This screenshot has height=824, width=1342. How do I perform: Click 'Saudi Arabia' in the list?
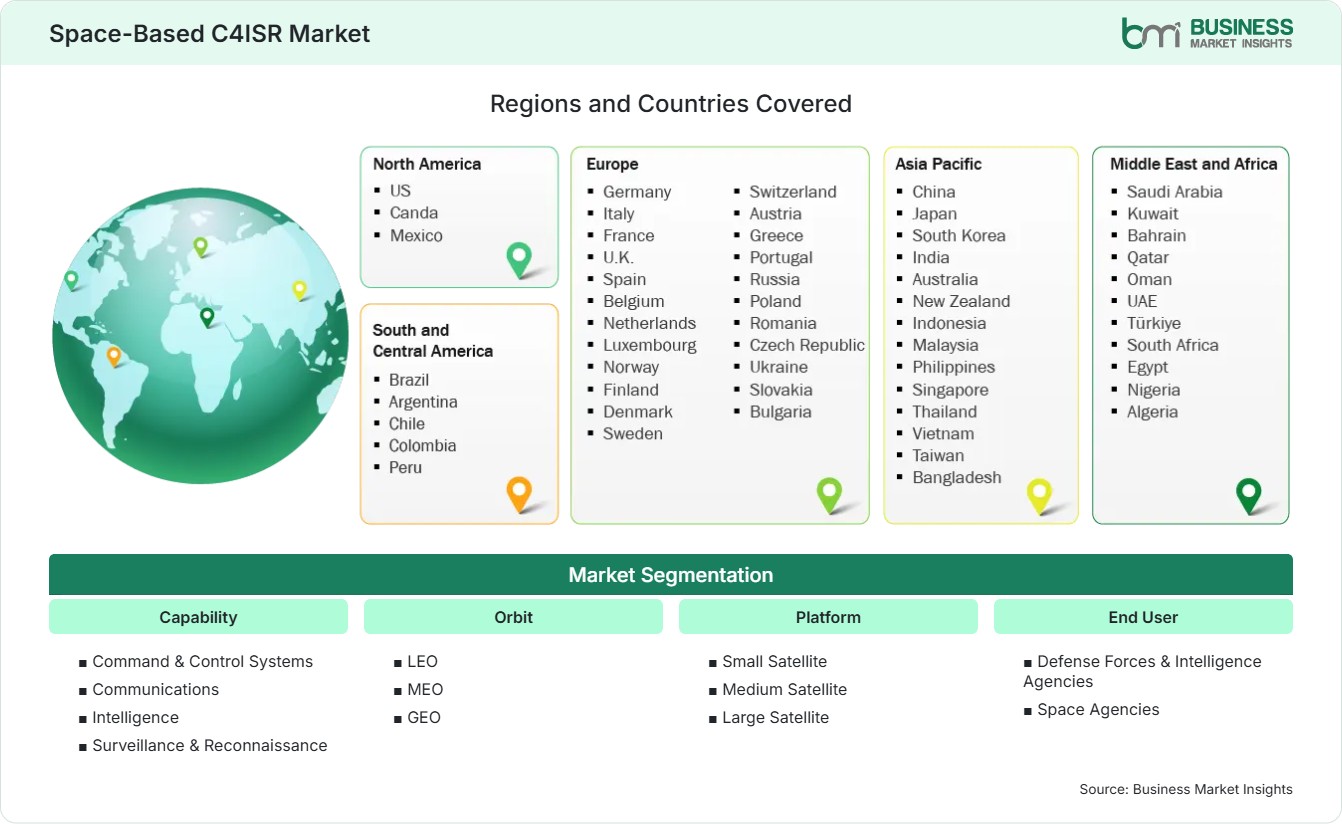[1175, 192]
